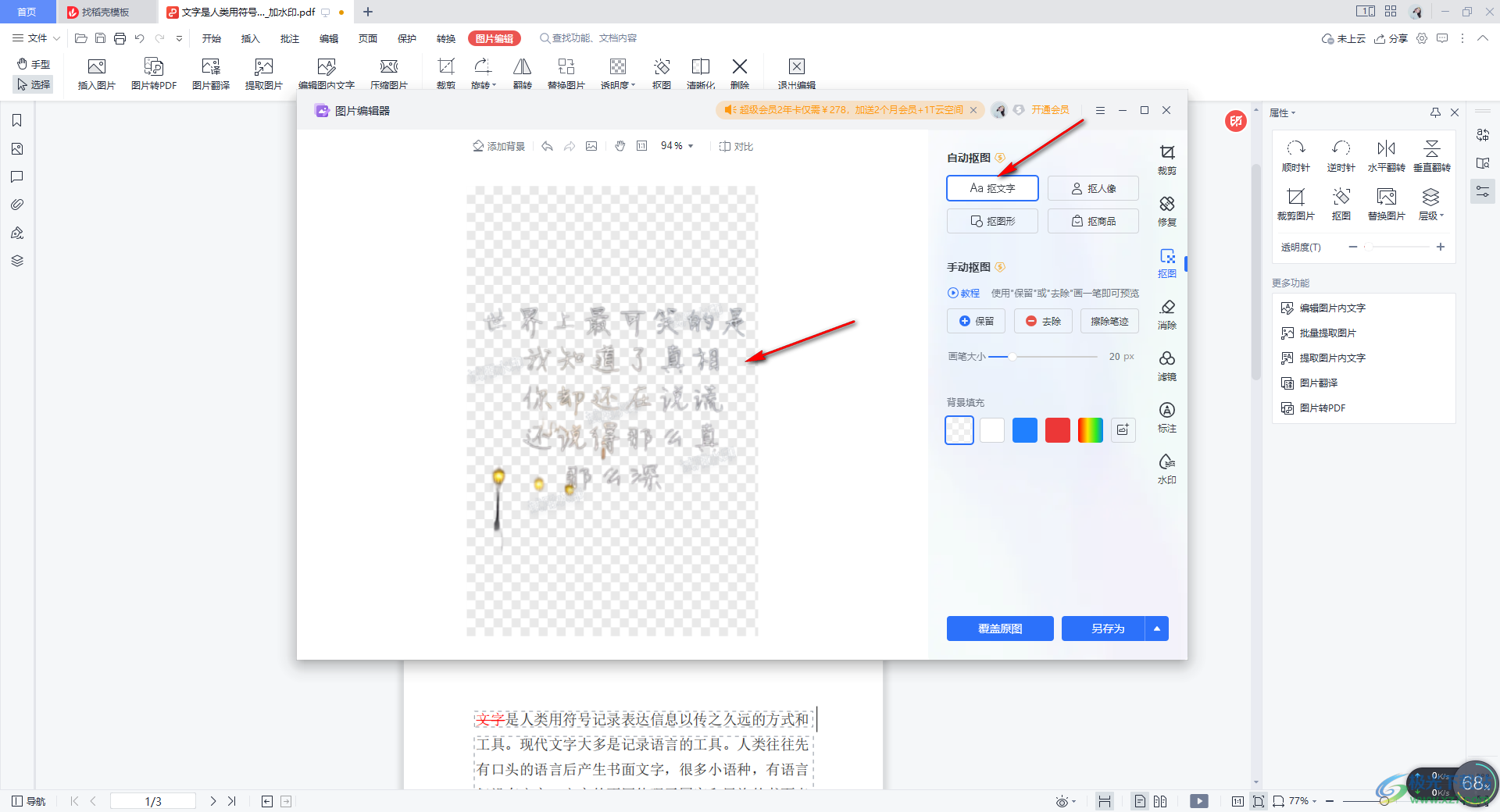This screenshot has height=812, width=1500.
Task: Switch to the 页面 ribbon tab
Action: tap(367, 38)
